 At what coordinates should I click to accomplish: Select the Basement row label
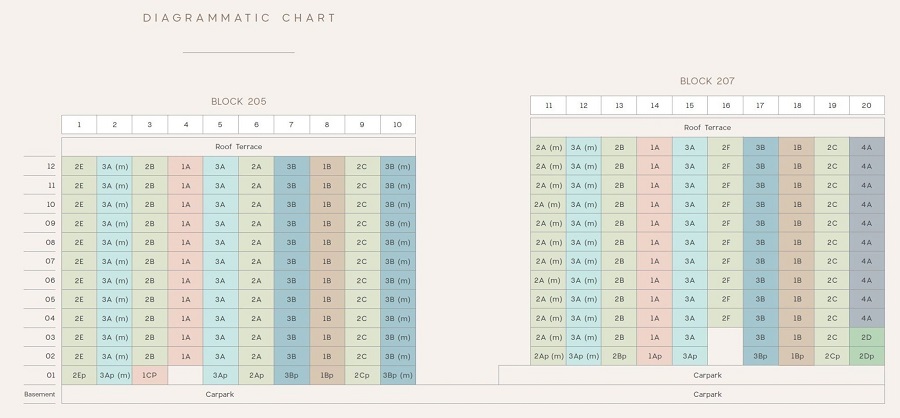pos(41,394)
